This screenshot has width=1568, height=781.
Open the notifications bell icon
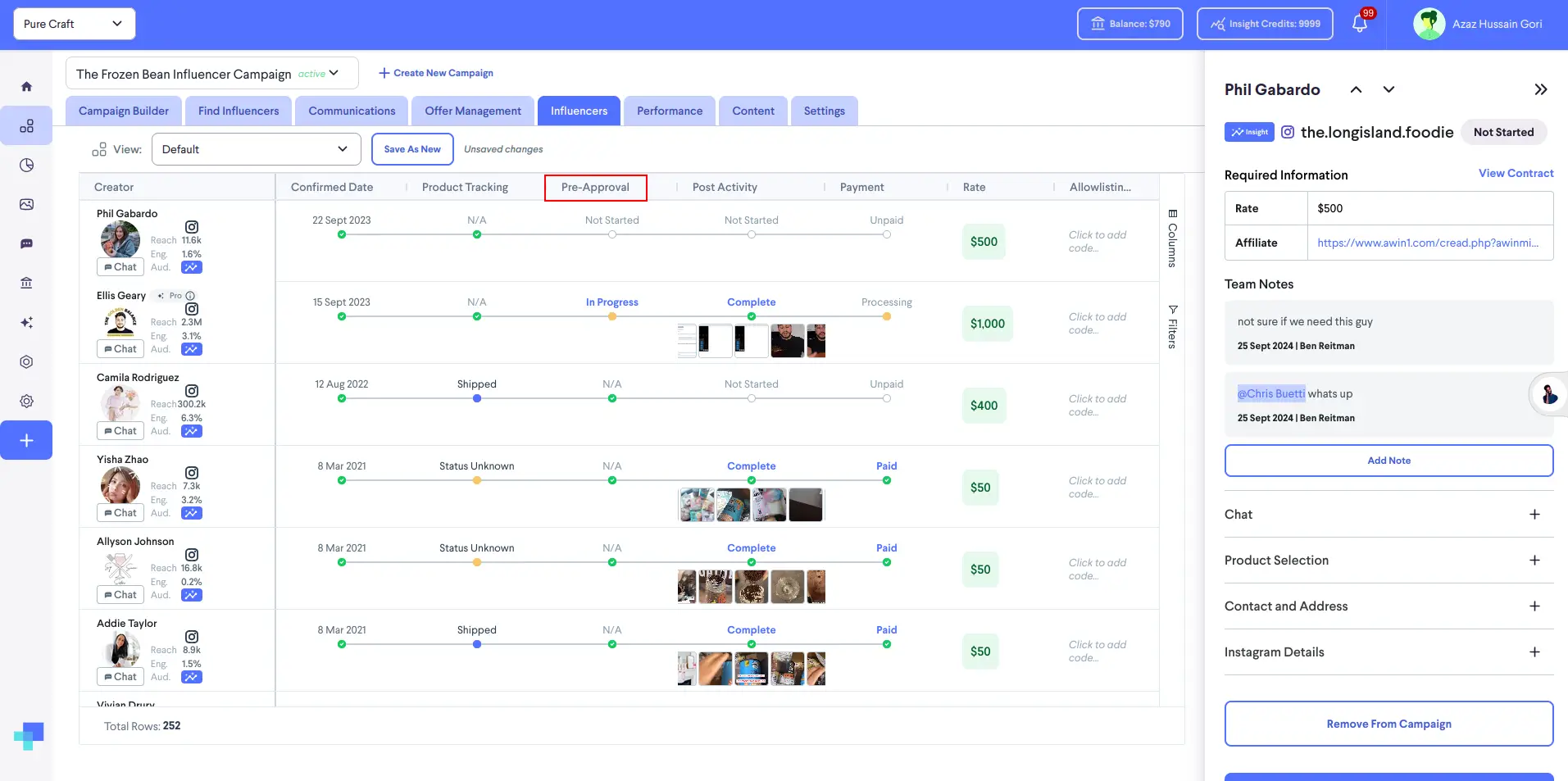tap(1360, 24)
